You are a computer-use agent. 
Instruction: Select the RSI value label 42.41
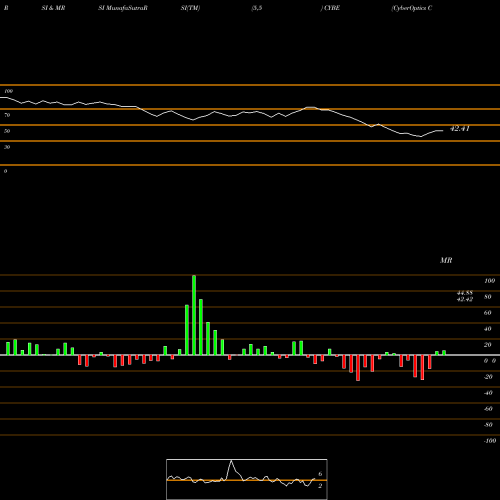[460, 129]
